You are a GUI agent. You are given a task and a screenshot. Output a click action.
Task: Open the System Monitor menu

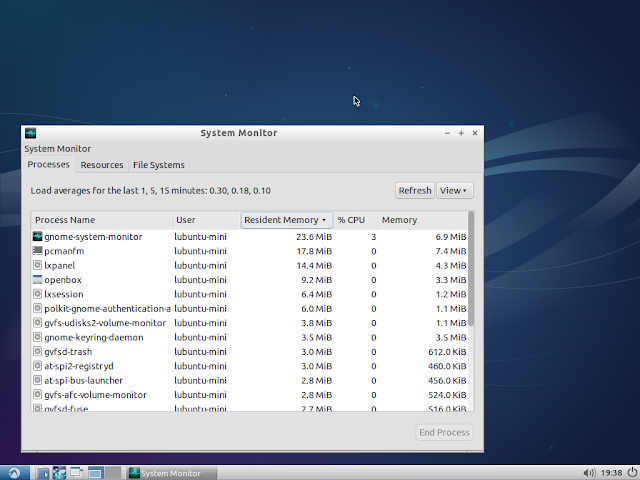click(x=58, y=149)
